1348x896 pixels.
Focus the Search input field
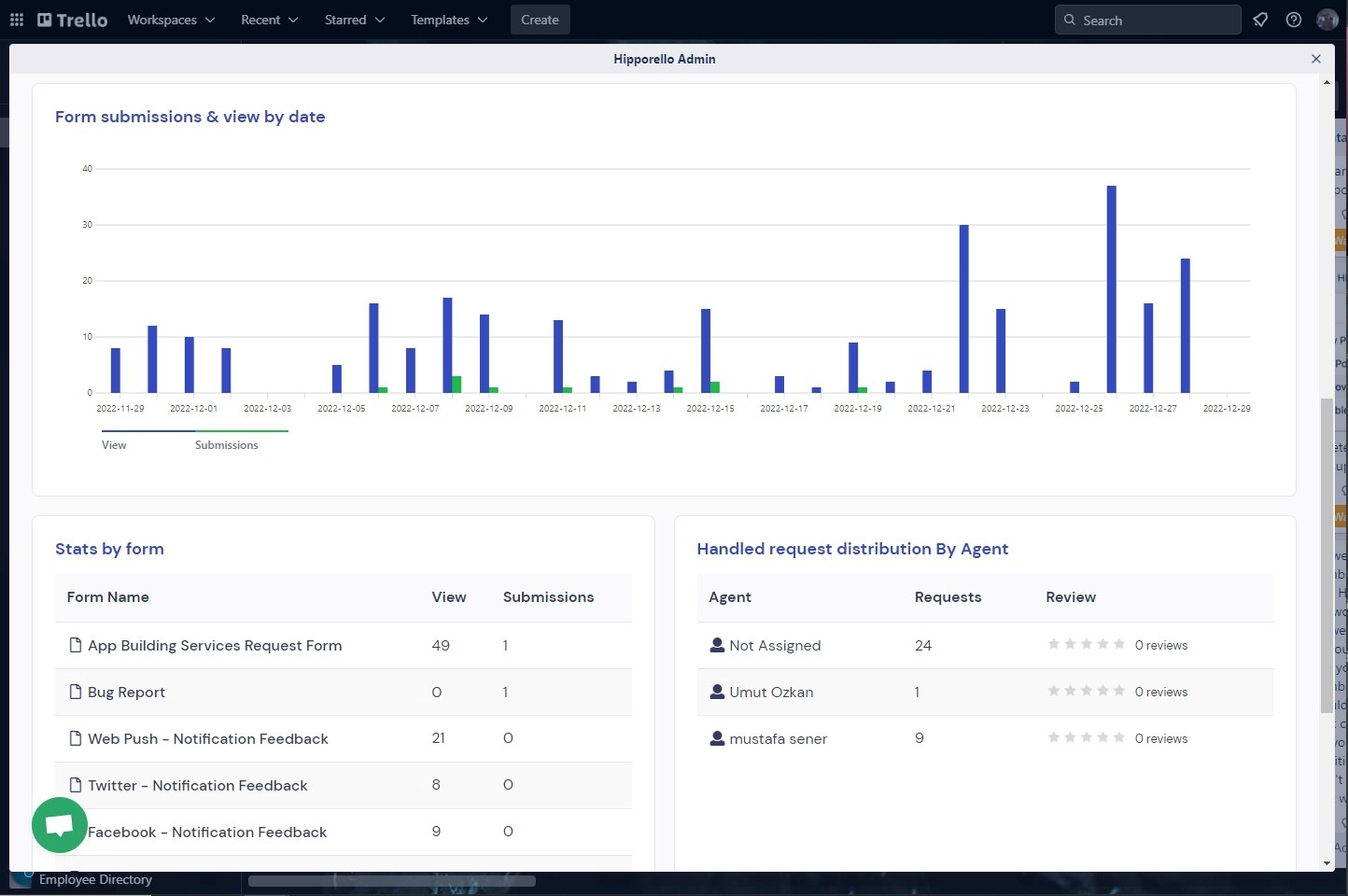[x=1147, y=20]
